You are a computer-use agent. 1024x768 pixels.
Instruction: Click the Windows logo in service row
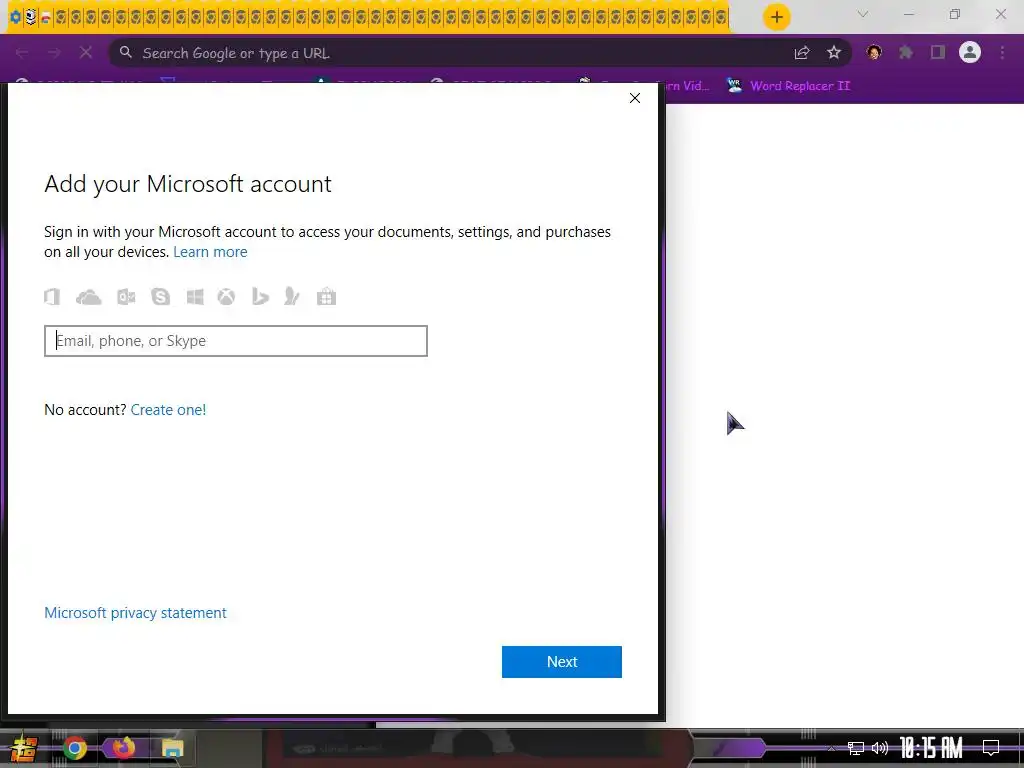195,297
